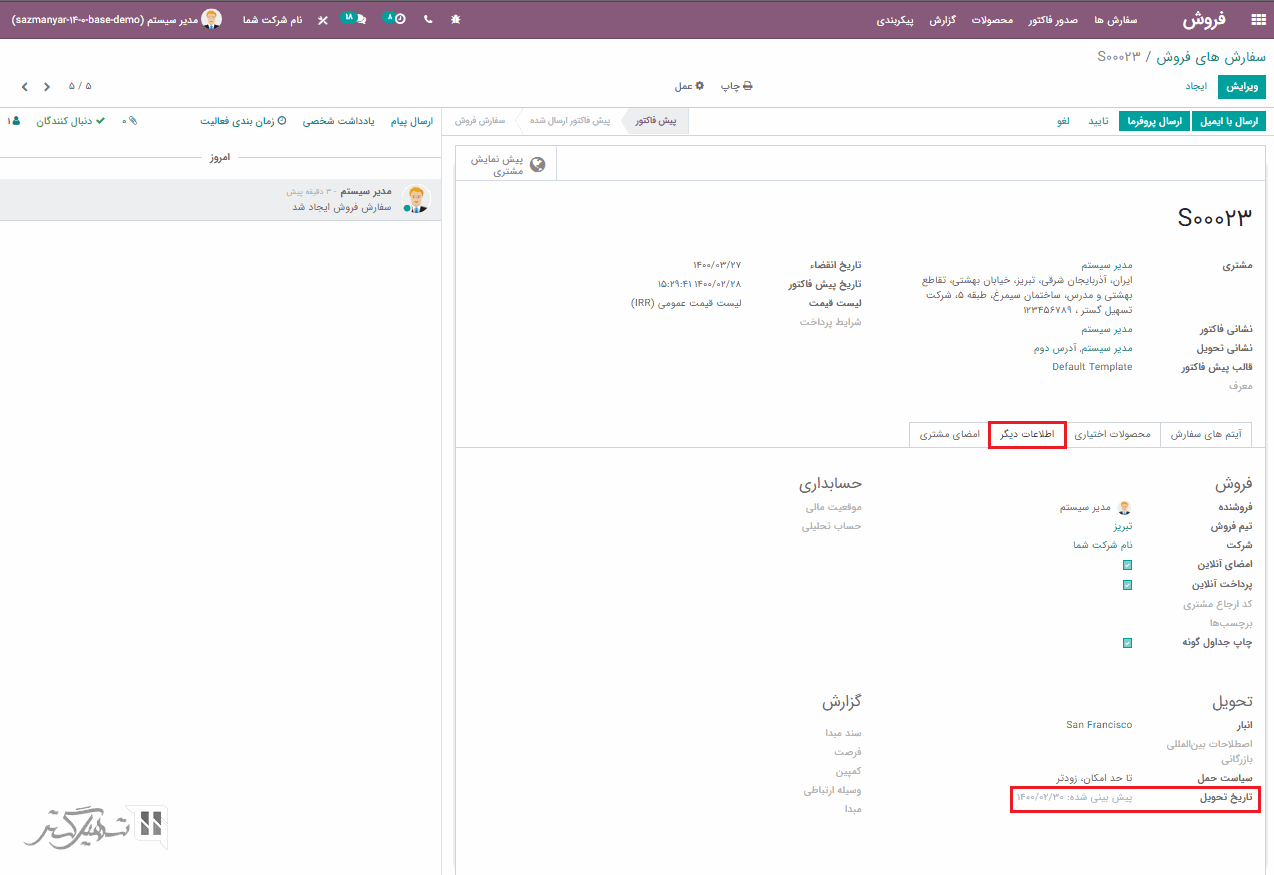Click the debug bug icon in top bar
This screenshot has width=1274, height=875.
tap(456, 19)
